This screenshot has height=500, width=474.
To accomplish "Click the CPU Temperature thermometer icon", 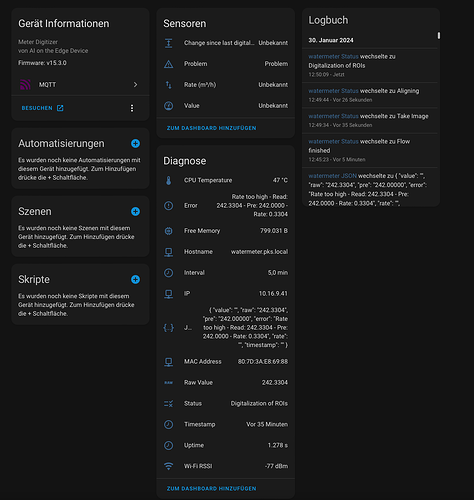I will 169,180.
